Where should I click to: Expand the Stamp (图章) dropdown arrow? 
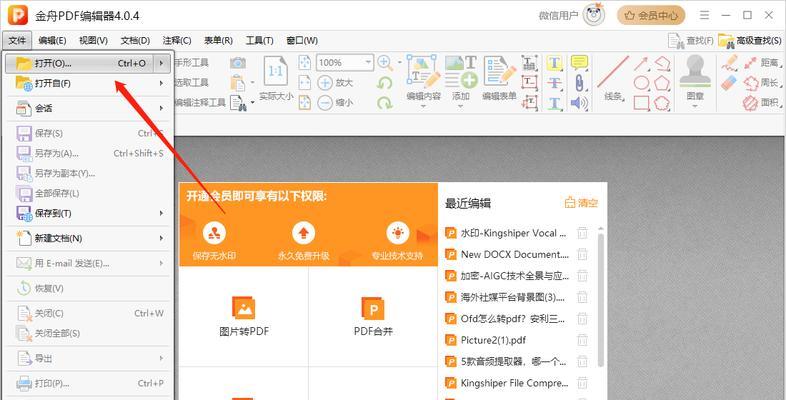coord(695,106)
